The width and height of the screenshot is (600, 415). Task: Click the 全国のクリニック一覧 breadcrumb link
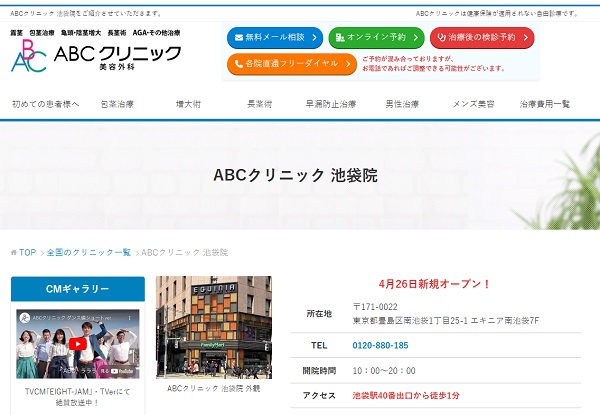click(88, 252)
